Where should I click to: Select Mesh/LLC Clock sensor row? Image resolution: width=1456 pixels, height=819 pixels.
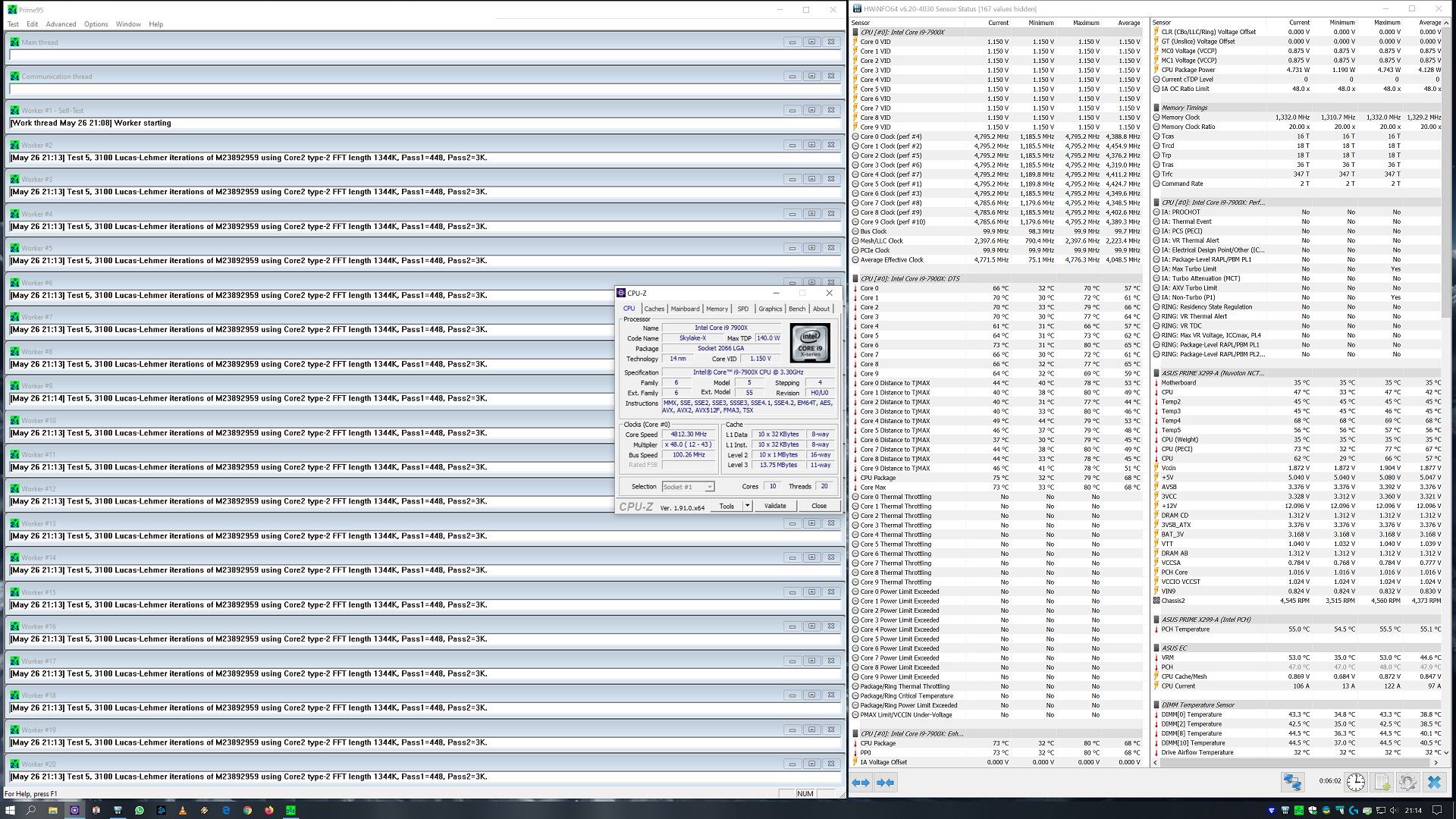coord(996,241)
